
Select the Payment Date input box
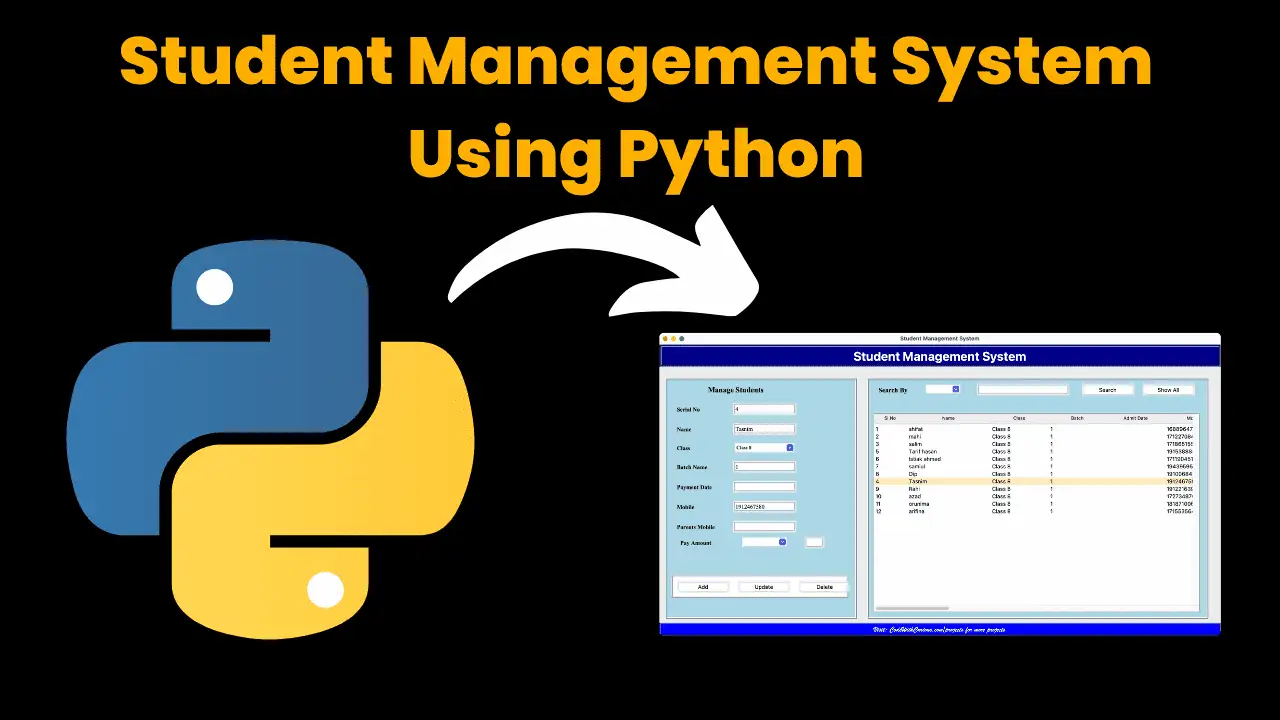764,487
